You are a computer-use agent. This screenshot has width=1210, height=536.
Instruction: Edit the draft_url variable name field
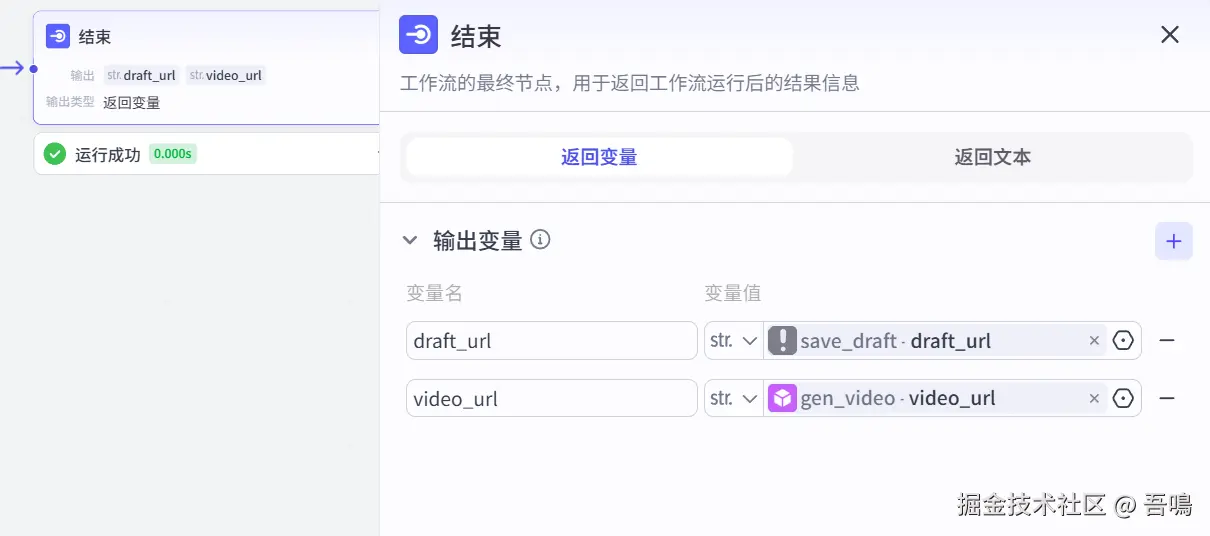(x=552, y=341)
